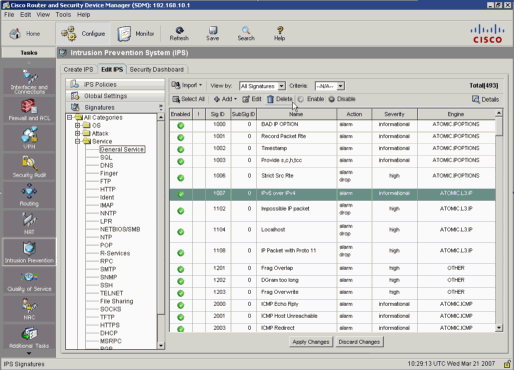Open IPS Policies panel
Image resolution: width=514 pixels, height=370 pixels.
(x=115, y=84)
